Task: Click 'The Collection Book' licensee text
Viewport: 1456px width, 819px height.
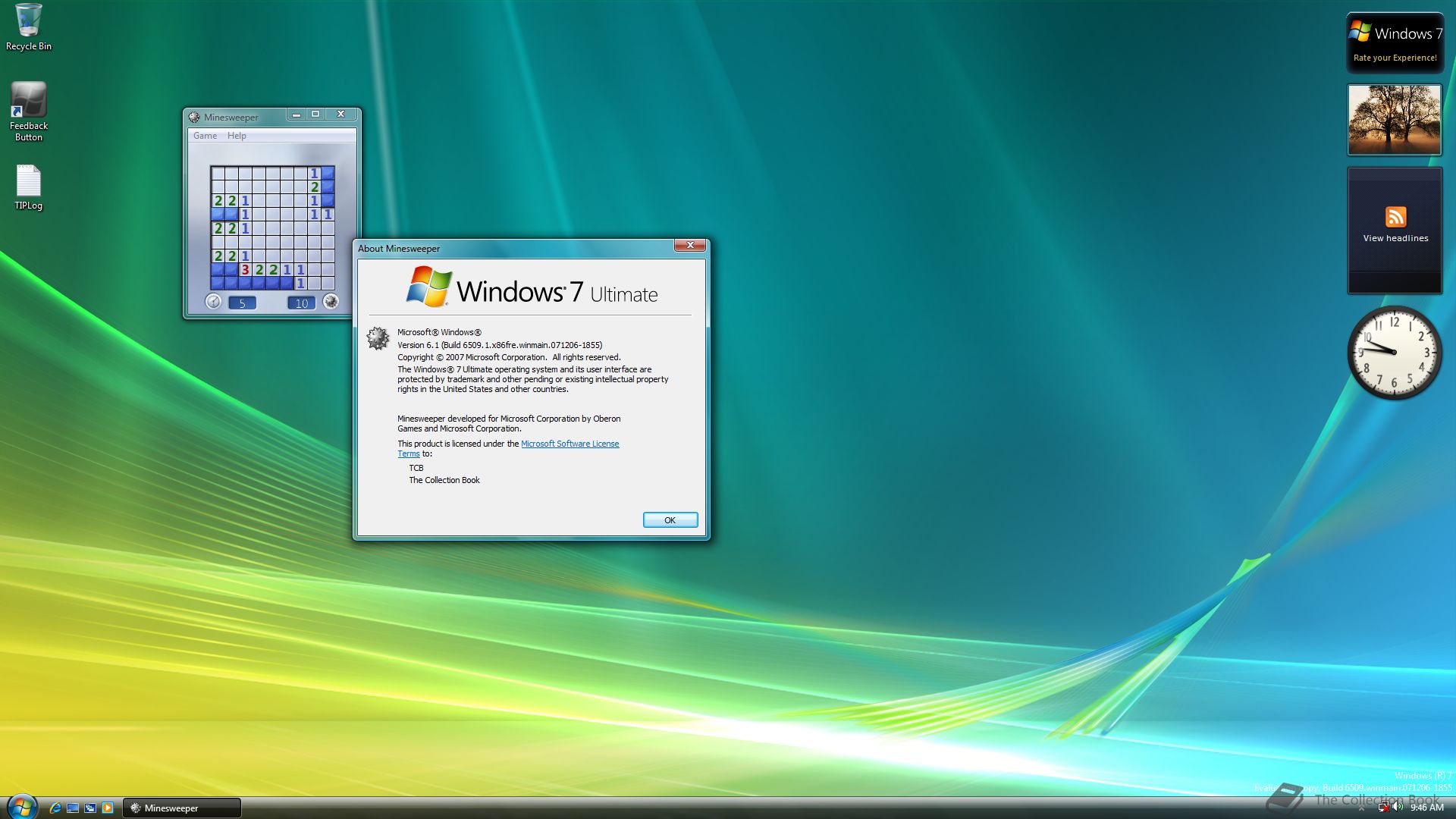Action: [x=444, y=480]
